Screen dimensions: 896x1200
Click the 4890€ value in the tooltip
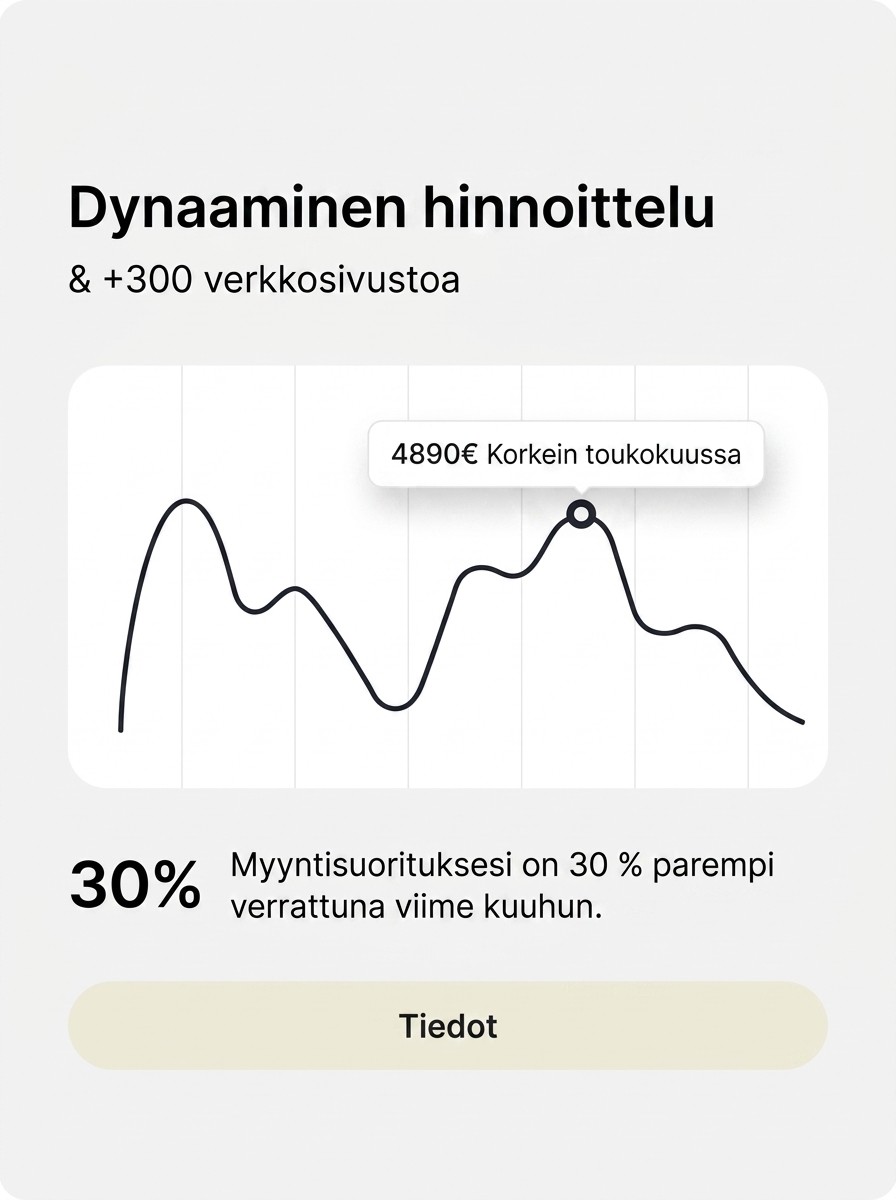(x=435, y=454)
